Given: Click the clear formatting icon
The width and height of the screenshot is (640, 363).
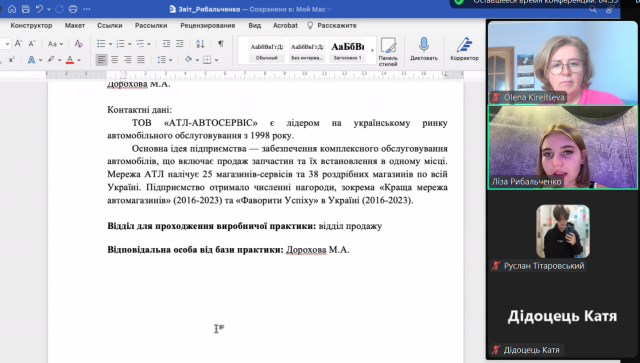Looking at the screenshot, I should 78,44.
